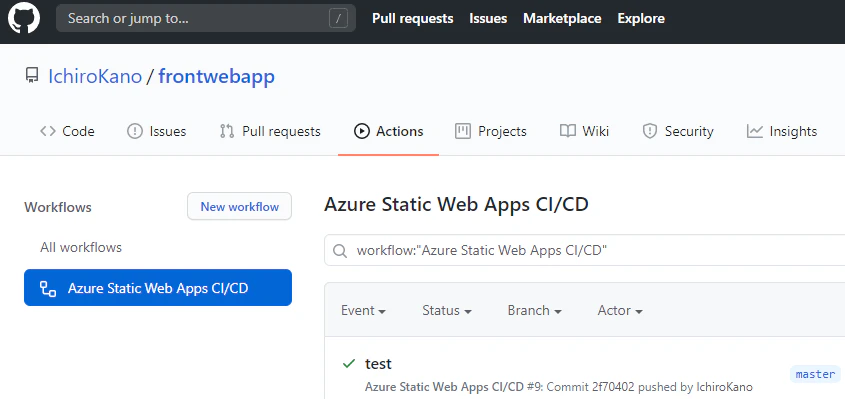
Task: Expand the Event filter dropdown
Action: [363, 311]
